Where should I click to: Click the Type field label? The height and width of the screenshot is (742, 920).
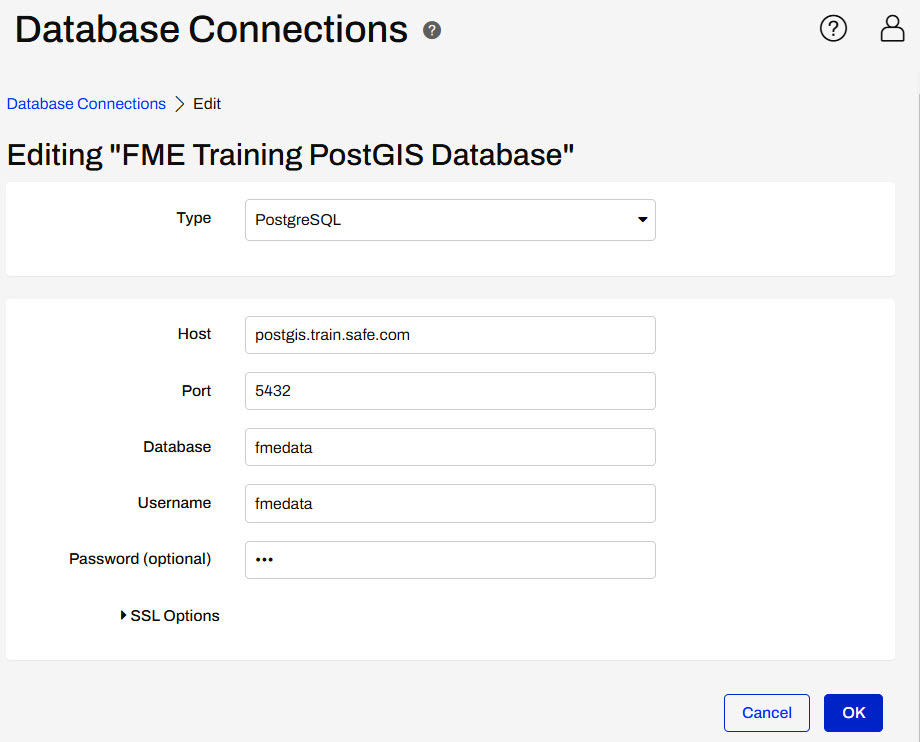tap(193, 218)
